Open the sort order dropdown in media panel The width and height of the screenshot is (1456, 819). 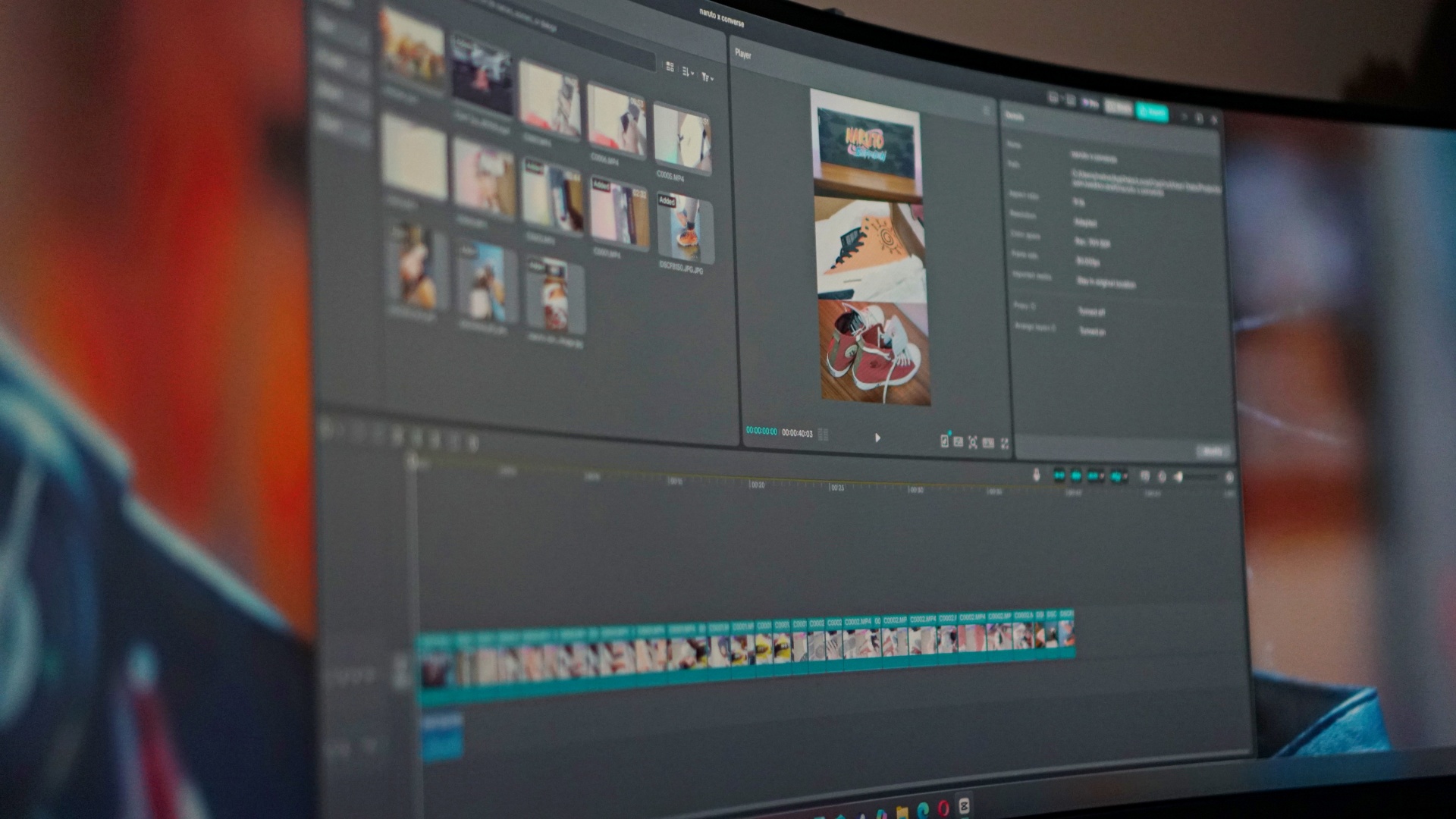coord(688,72)
